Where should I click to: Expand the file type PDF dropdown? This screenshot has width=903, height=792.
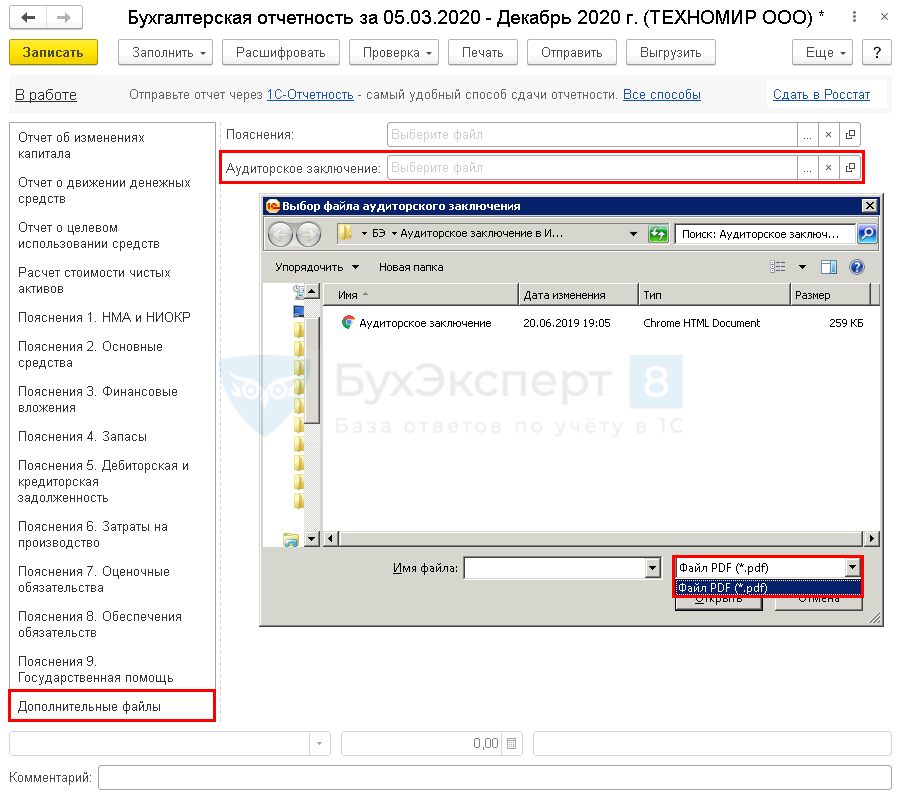[852, 568]
